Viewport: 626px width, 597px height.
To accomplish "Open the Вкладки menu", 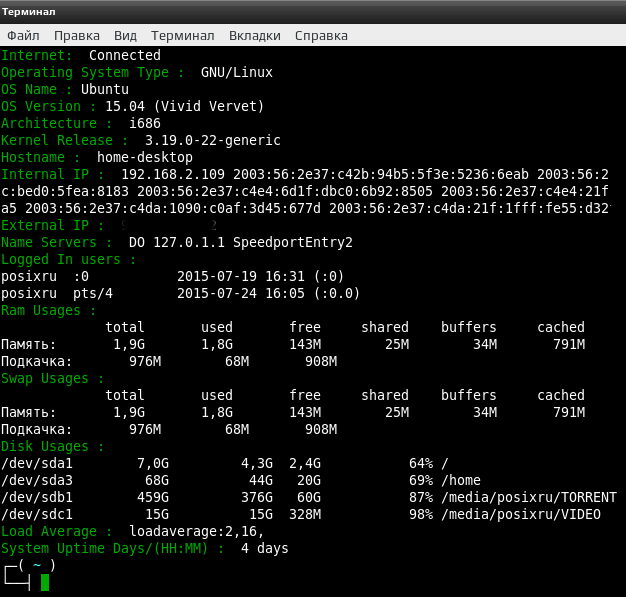I will [x=254, y=36].
